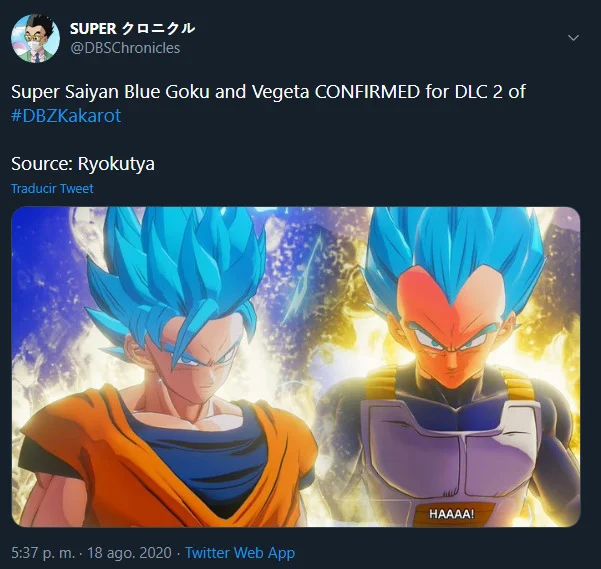Open the SUPER クロニクル display name
Viewport: 601px width, 569px height.
[133, 28]
